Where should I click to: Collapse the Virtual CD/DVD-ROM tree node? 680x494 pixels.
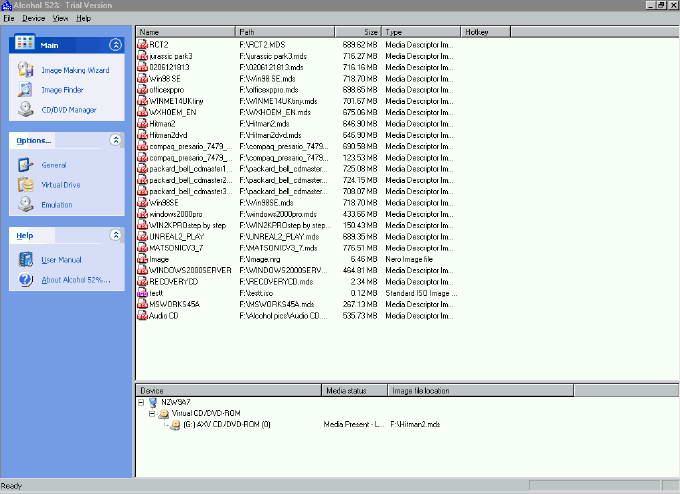tap(152, 413)
